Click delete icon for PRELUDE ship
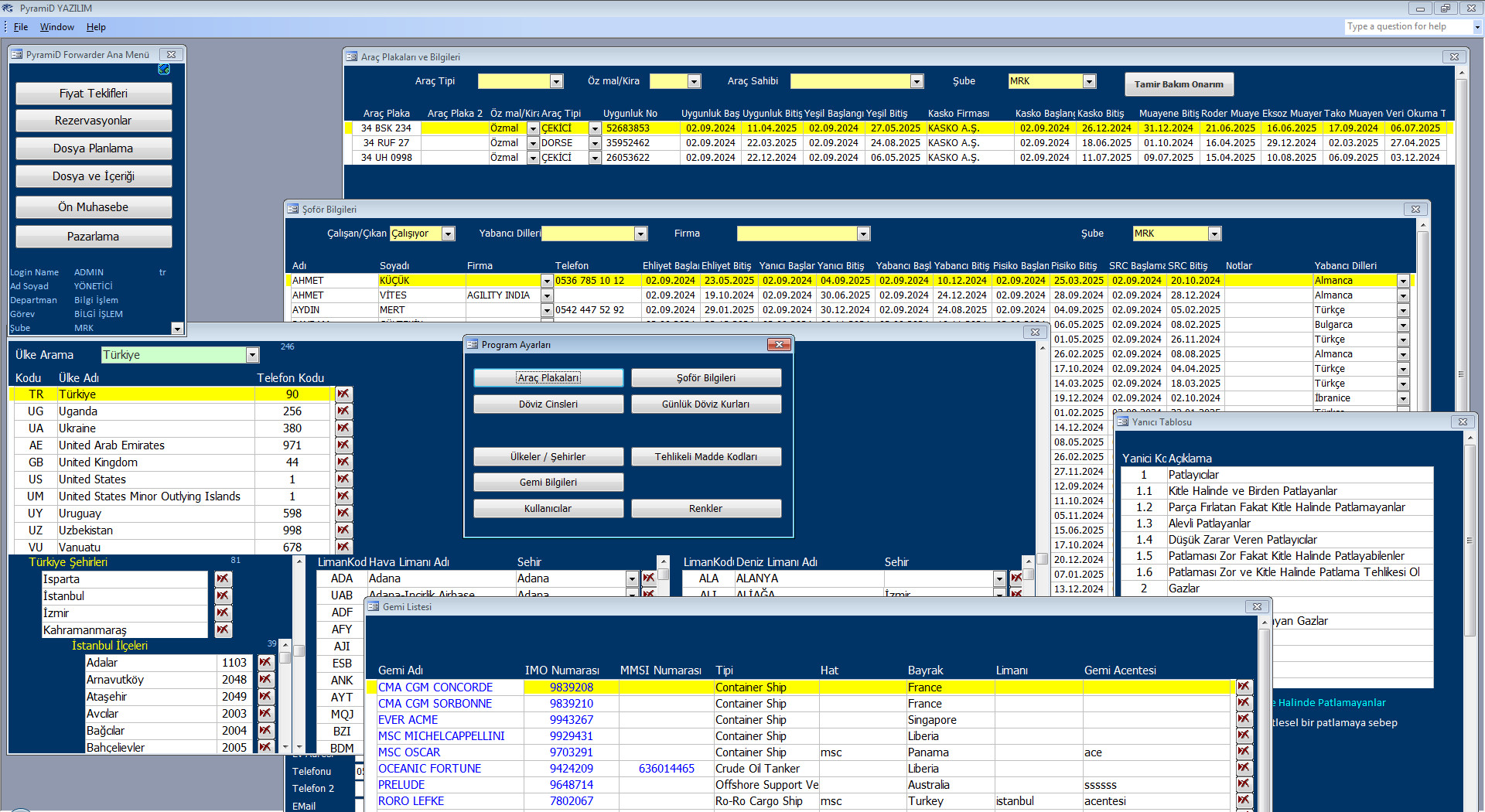This screenshot has width=1485, height=812. tap(1244, 784)
